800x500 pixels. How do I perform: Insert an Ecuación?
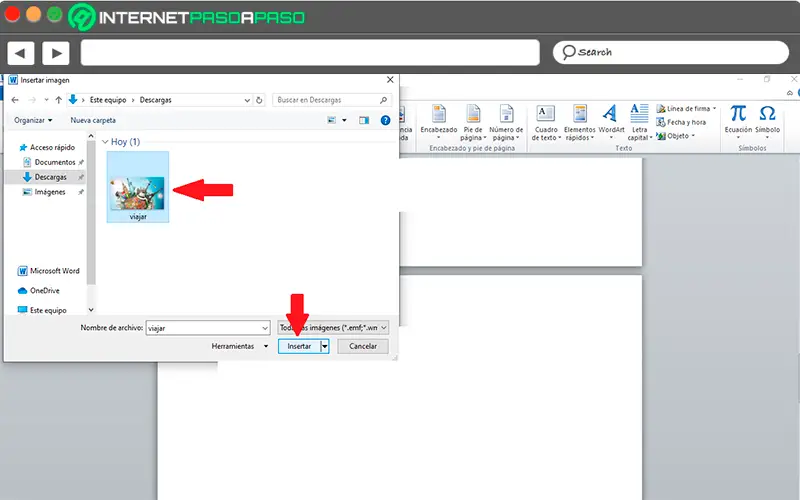tap(738, 121)
